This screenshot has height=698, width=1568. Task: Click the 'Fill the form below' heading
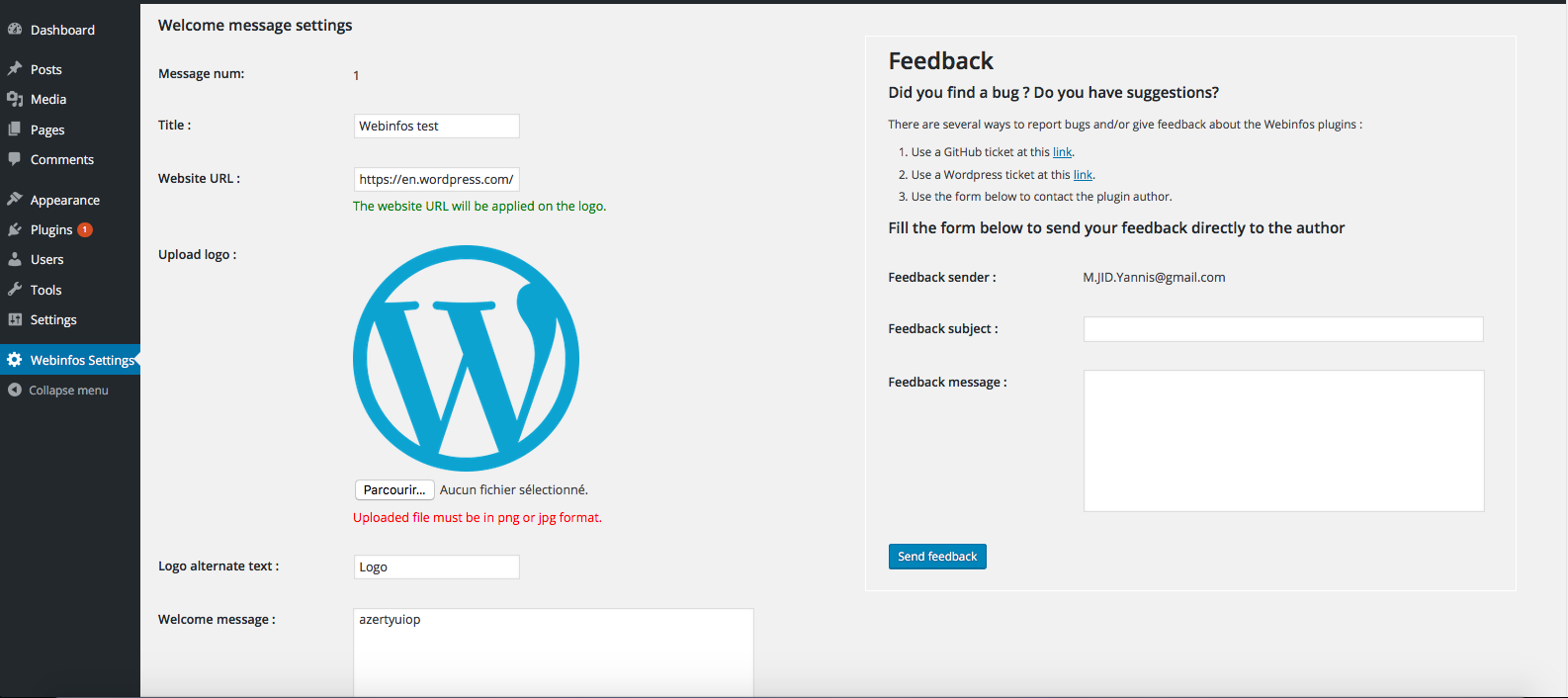1116,228
